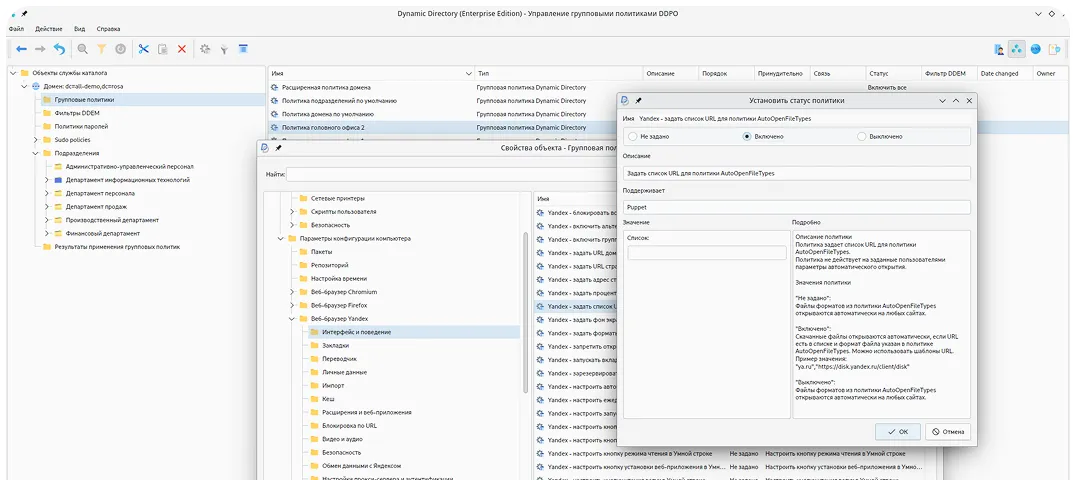The image size is (1076, 480).
Task: Select the "Включено" radio button
Action: (747, 136)
